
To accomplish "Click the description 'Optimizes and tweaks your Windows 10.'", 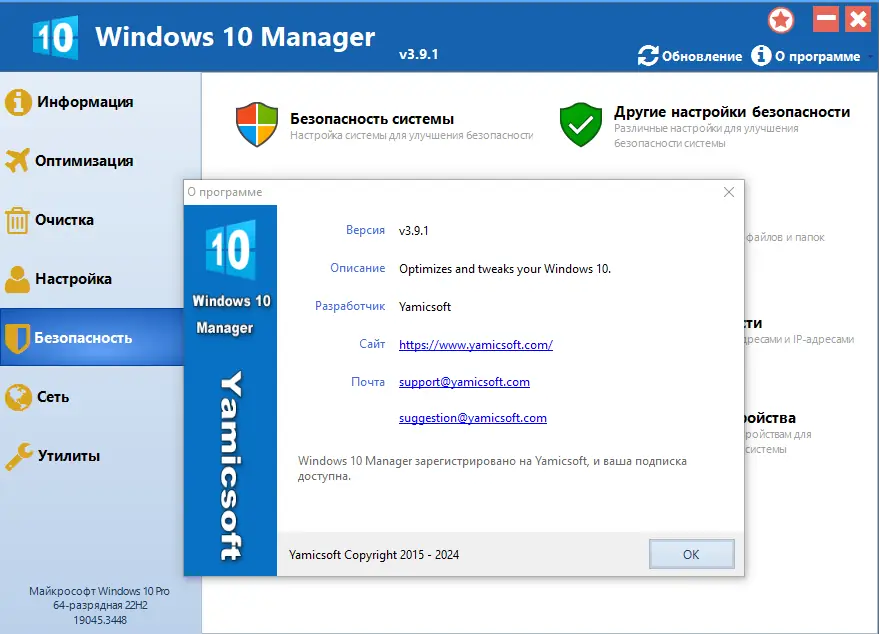I will [x=505, y=269].
